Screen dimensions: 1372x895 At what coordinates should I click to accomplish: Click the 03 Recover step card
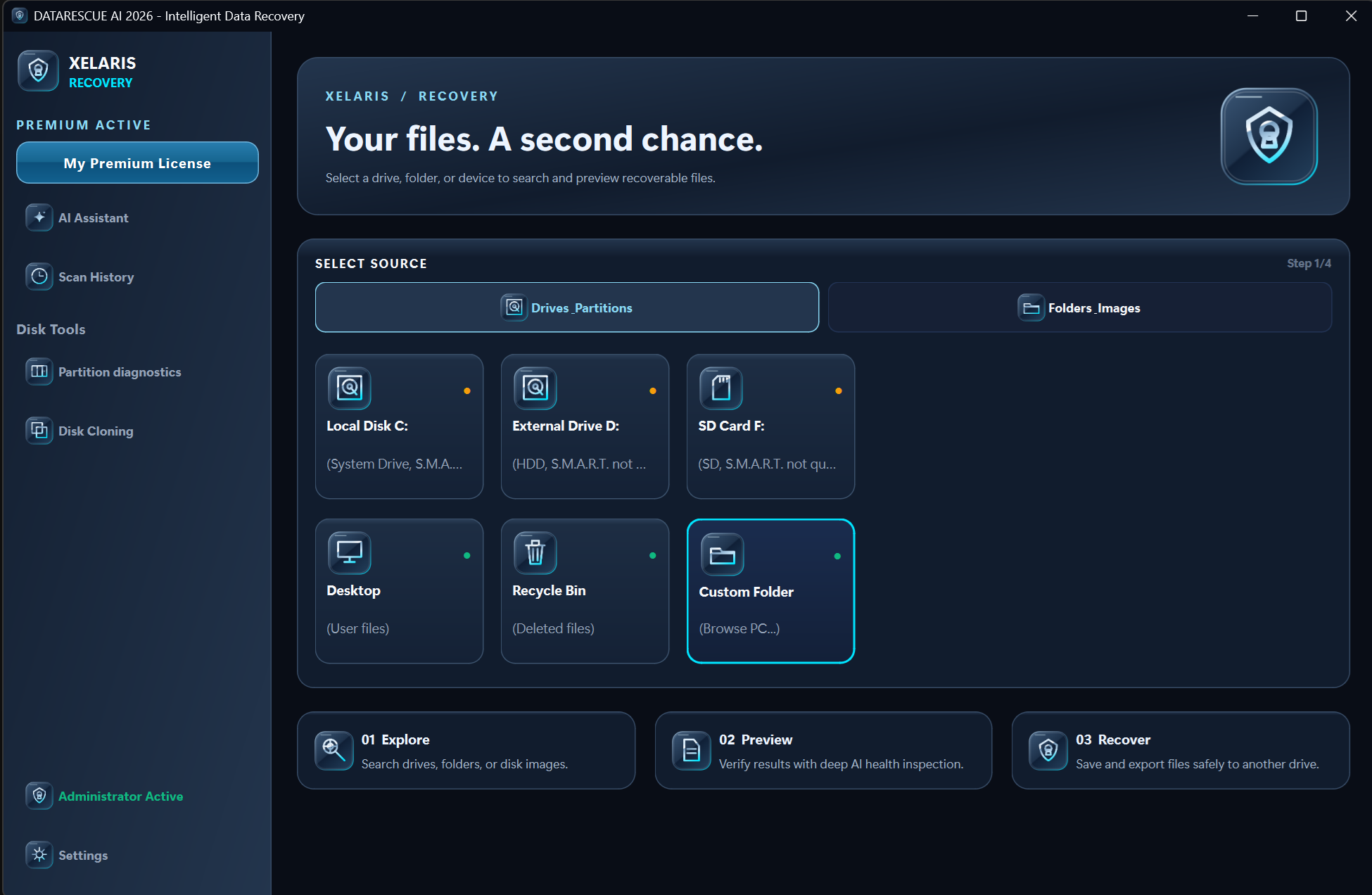(x=1181, y=751)
